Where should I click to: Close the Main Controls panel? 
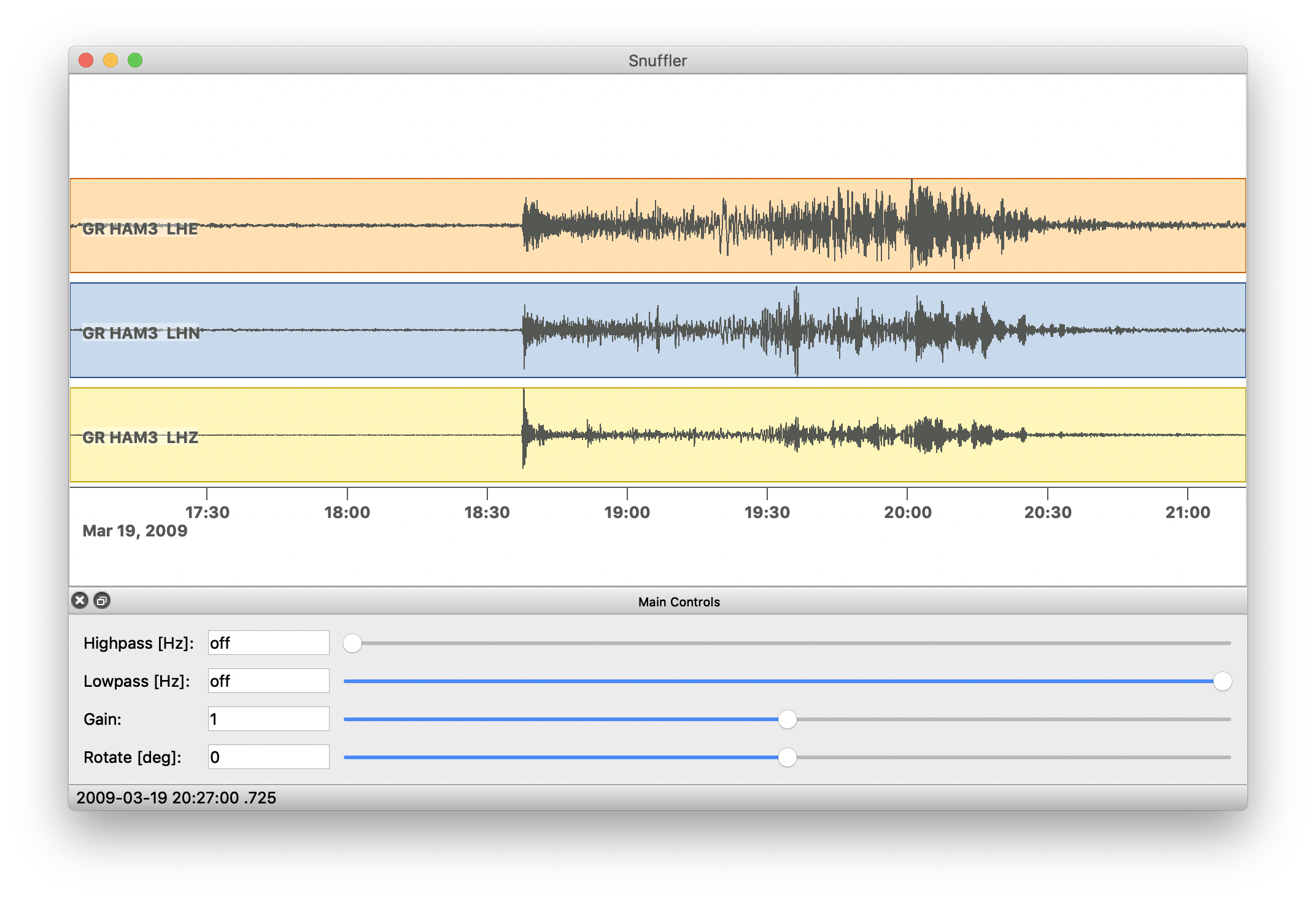[80, 600]
